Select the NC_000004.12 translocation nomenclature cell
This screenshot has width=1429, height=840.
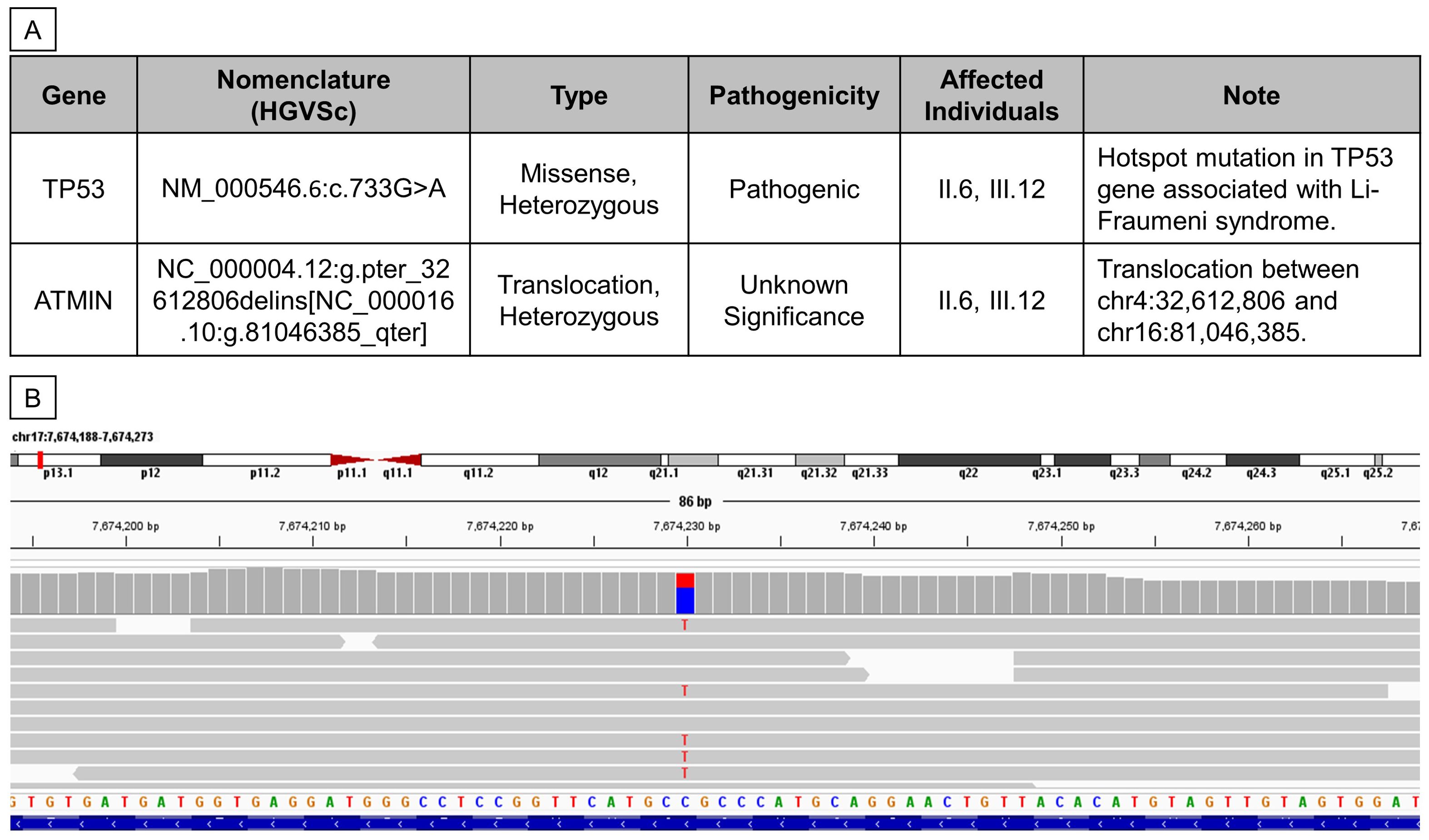(303, 301)
